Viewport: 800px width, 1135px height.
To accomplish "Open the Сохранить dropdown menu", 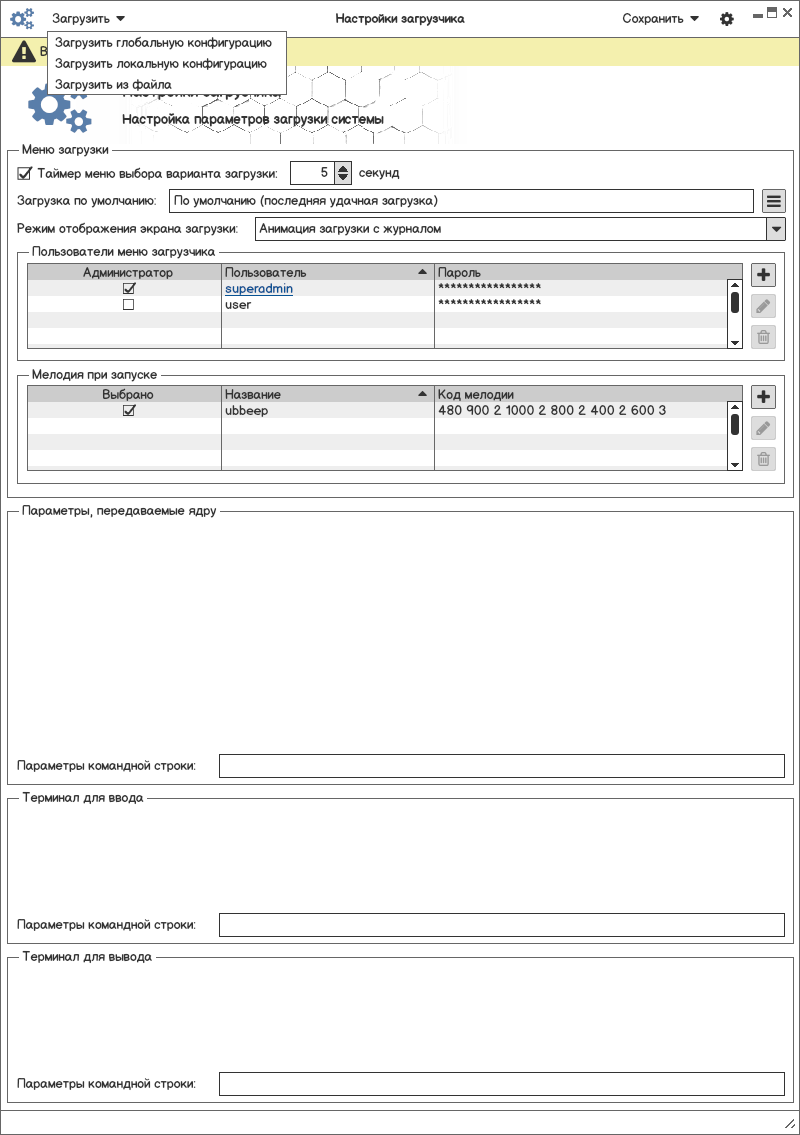I will pos(660,19).
